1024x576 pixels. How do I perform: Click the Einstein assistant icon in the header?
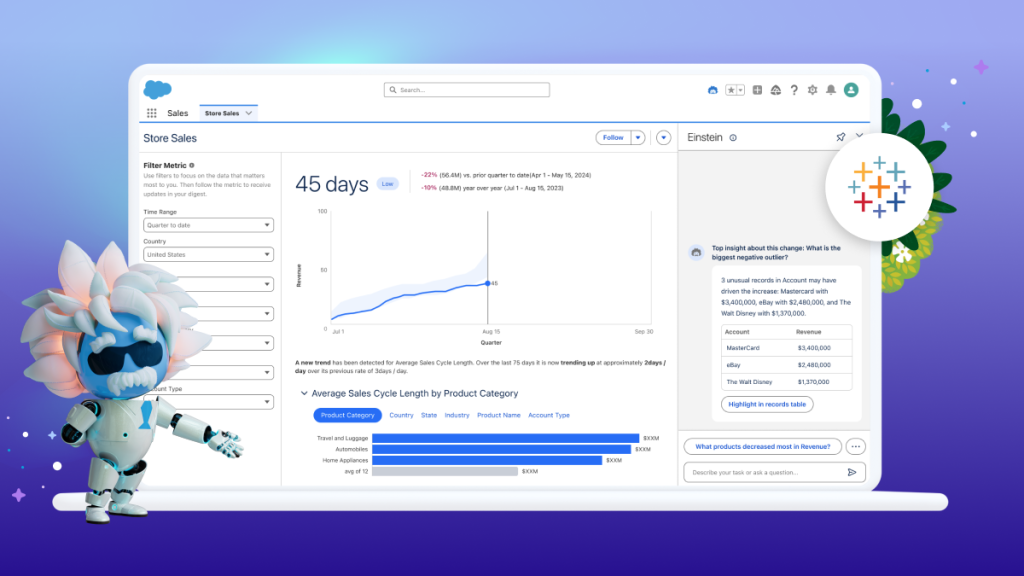pyautogui.click(x=711, y=90)
